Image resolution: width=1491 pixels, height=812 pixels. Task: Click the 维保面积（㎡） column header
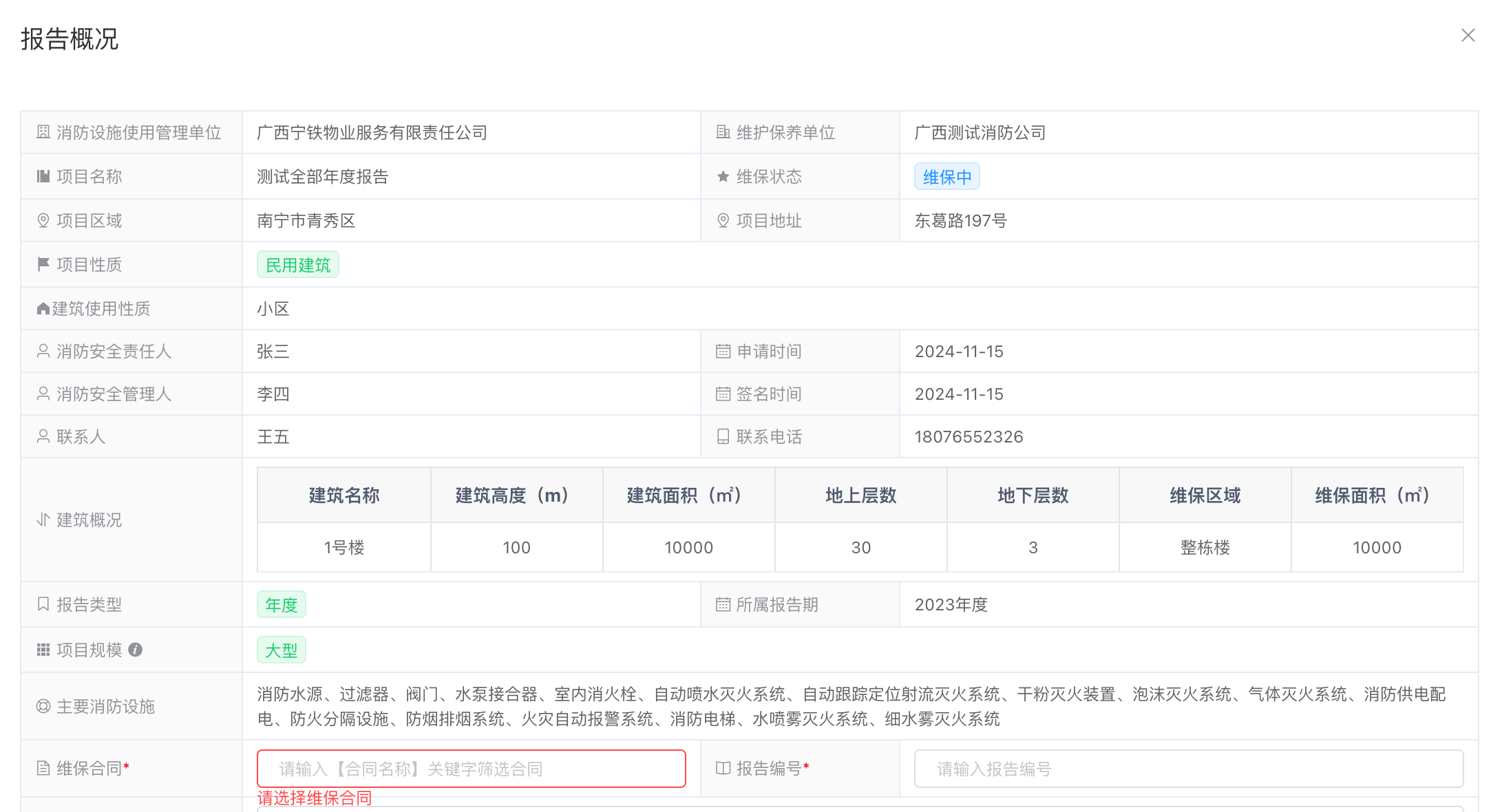[1377, 495]
